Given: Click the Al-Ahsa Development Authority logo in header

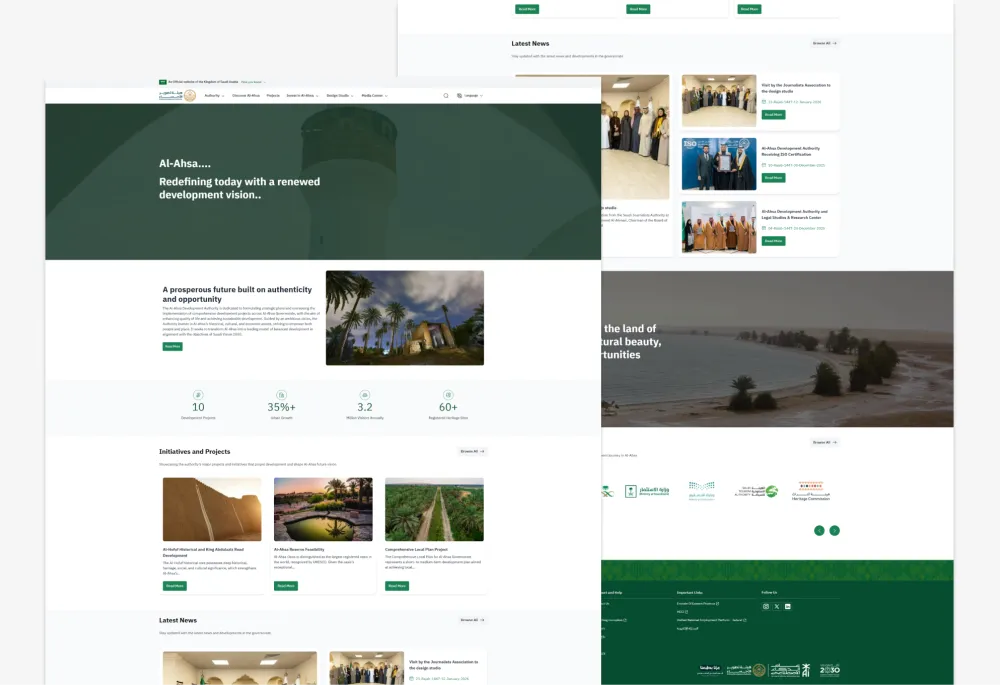Looking at the screenshot, I should pyautogui.click(x=177, y=96).
